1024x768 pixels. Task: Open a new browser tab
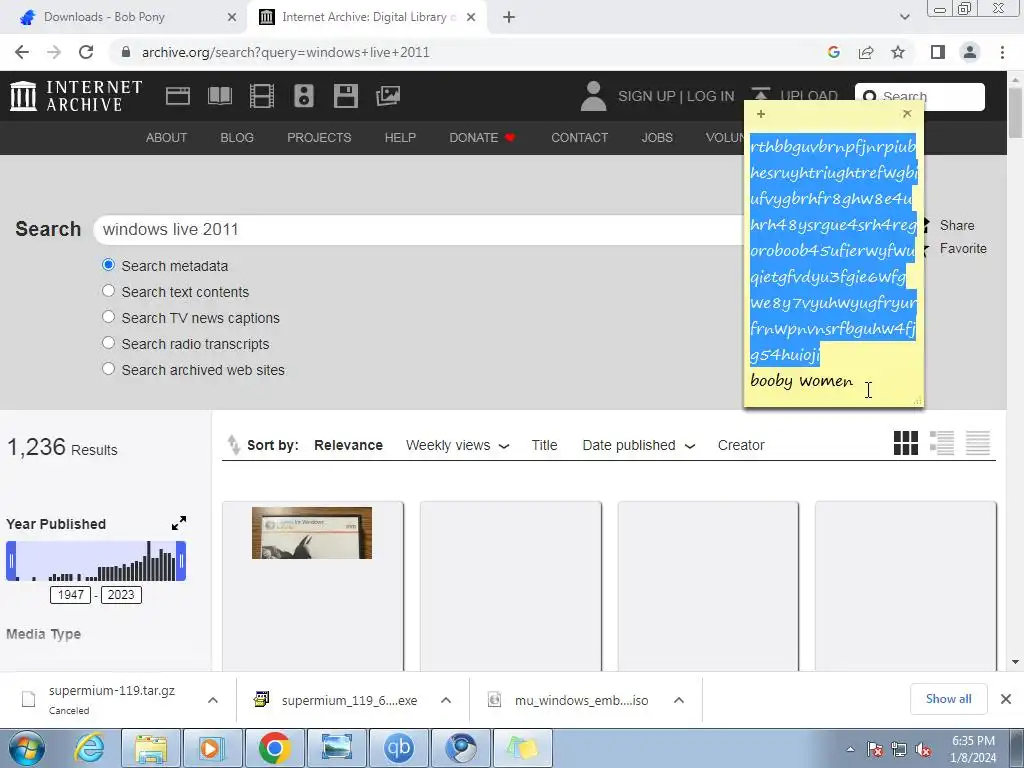[509, 17]
